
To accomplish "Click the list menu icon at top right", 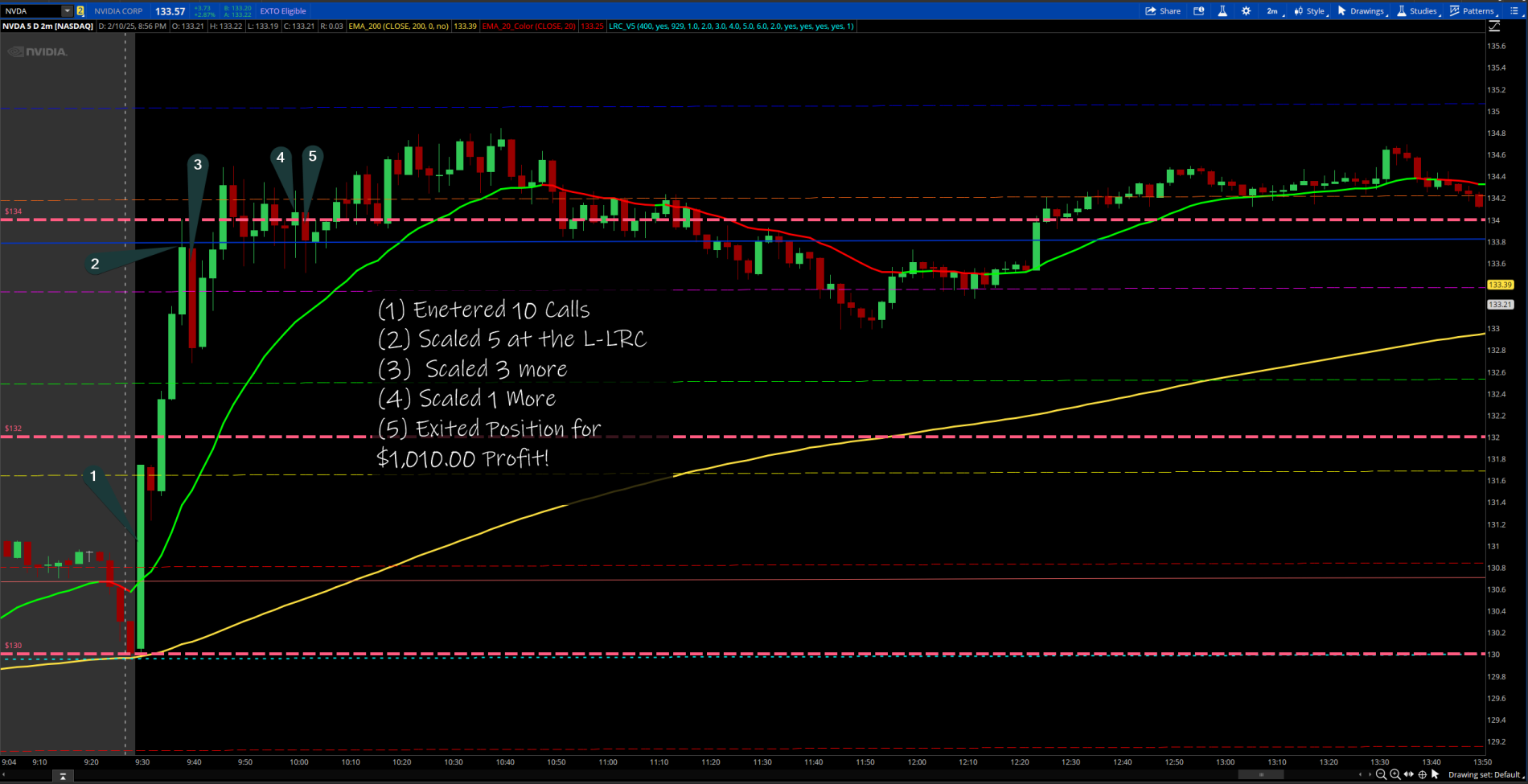I will 1514,11.
